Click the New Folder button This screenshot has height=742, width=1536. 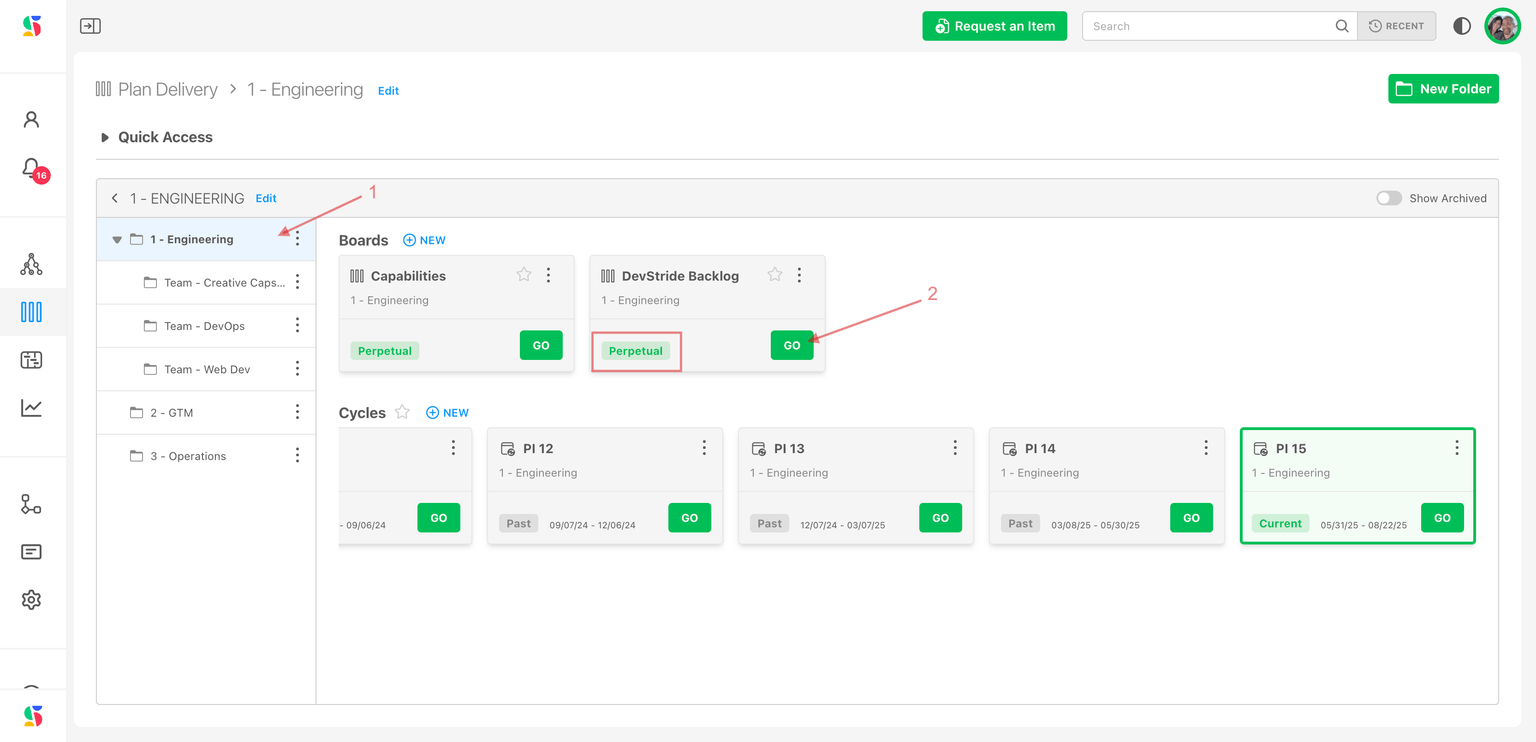1442,89
